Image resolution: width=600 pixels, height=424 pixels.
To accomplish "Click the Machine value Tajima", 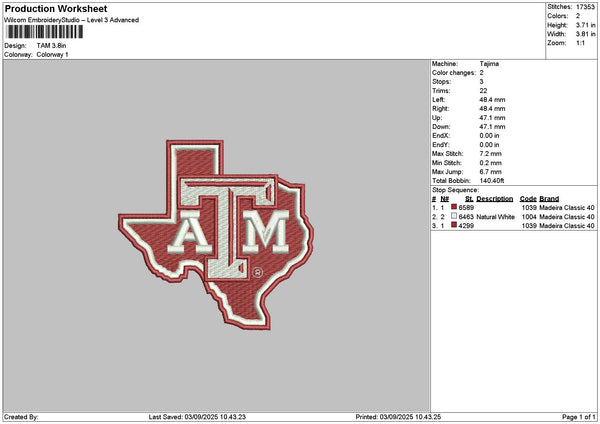I will tap(489, 64).
